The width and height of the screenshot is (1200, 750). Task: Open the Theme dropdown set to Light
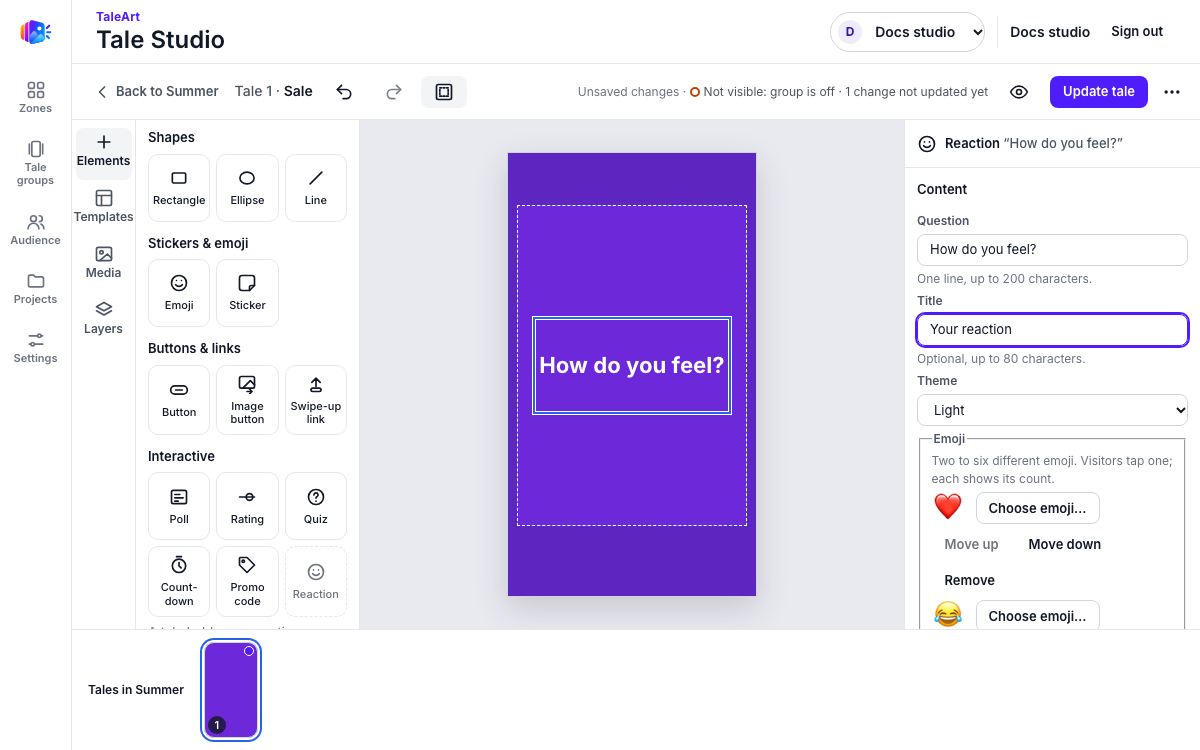point(1052,410)
